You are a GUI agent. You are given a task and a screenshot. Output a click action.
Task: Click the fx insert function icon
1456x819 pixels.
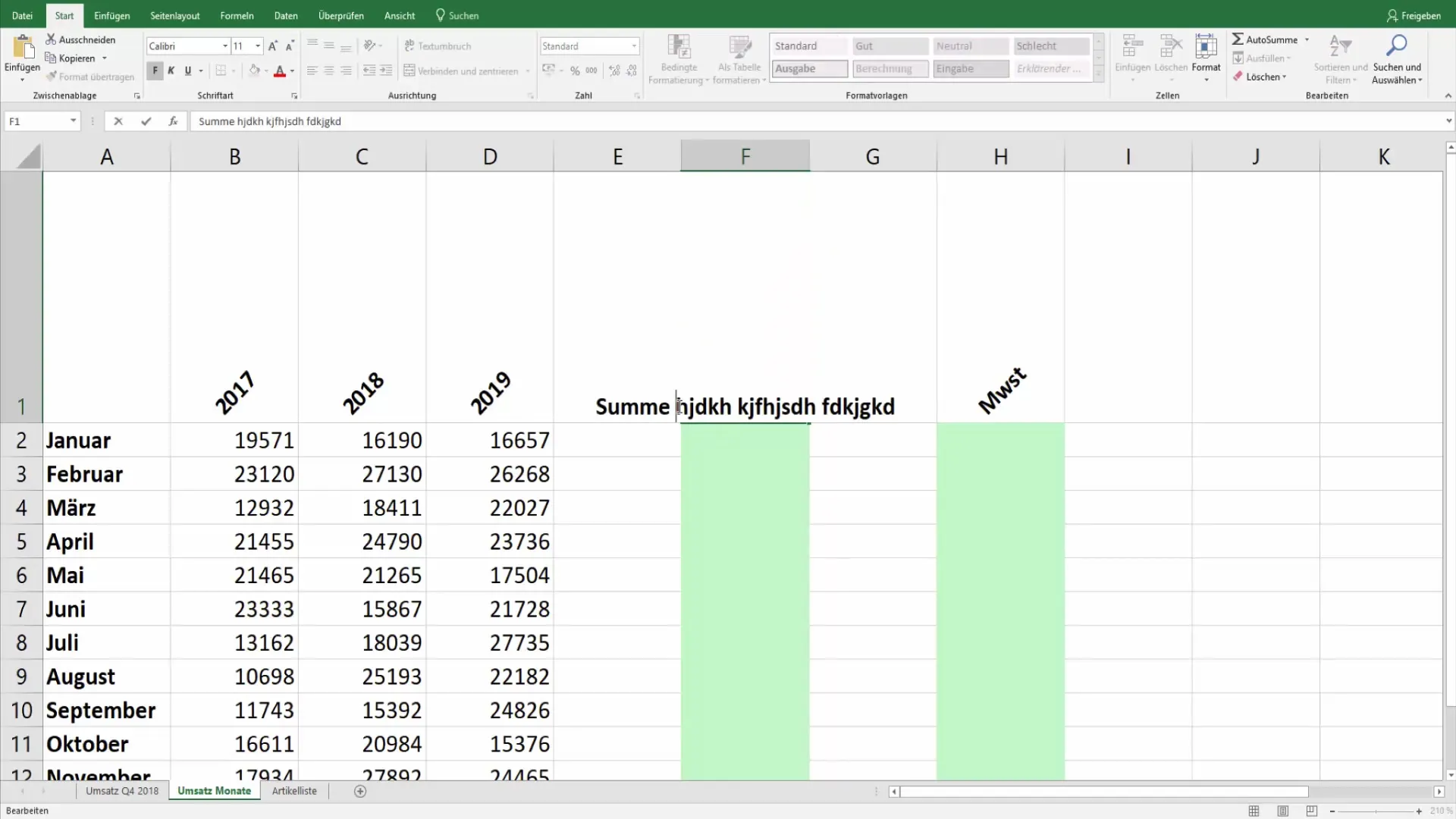tap(173, 121)
